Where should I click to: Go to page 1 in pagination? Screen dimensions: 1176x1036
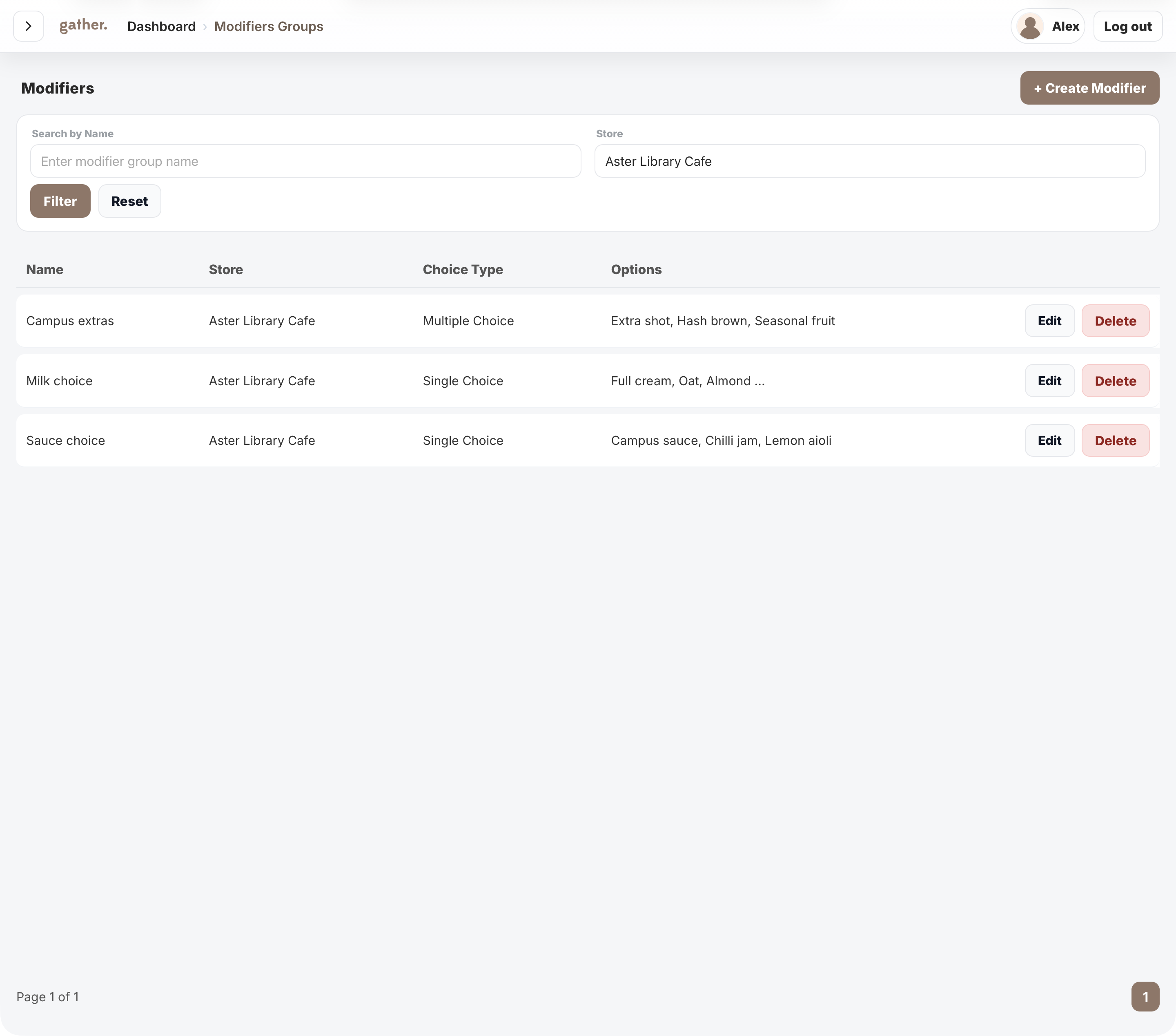(x=1145, y=996)
